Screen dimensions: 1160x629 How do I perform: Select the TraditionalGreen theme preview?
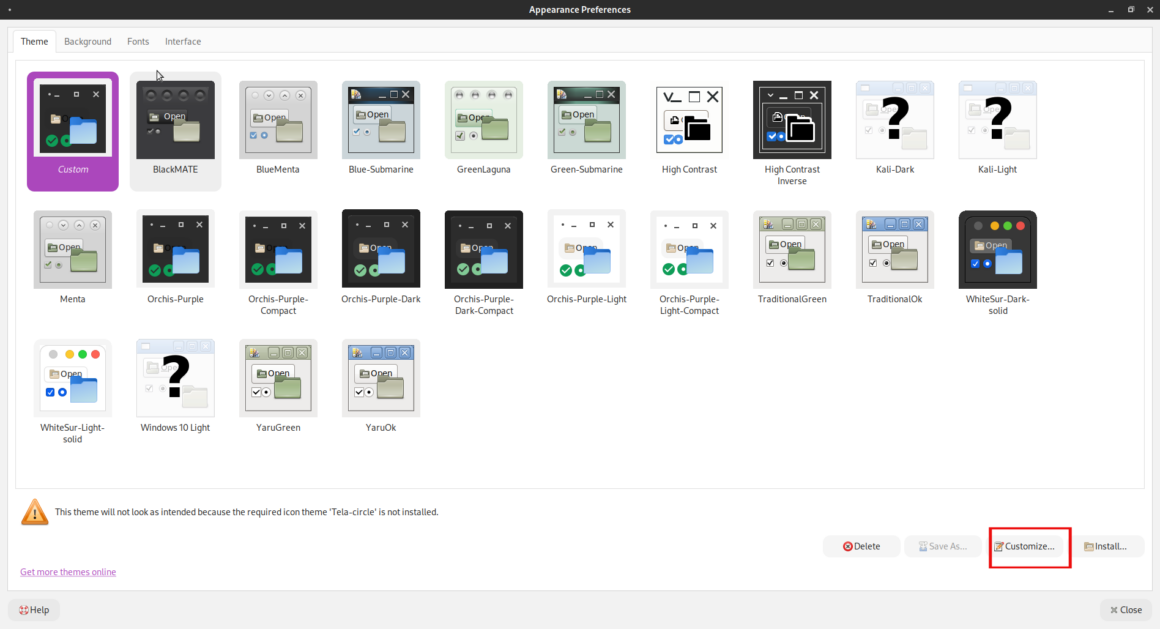point(792,249)
